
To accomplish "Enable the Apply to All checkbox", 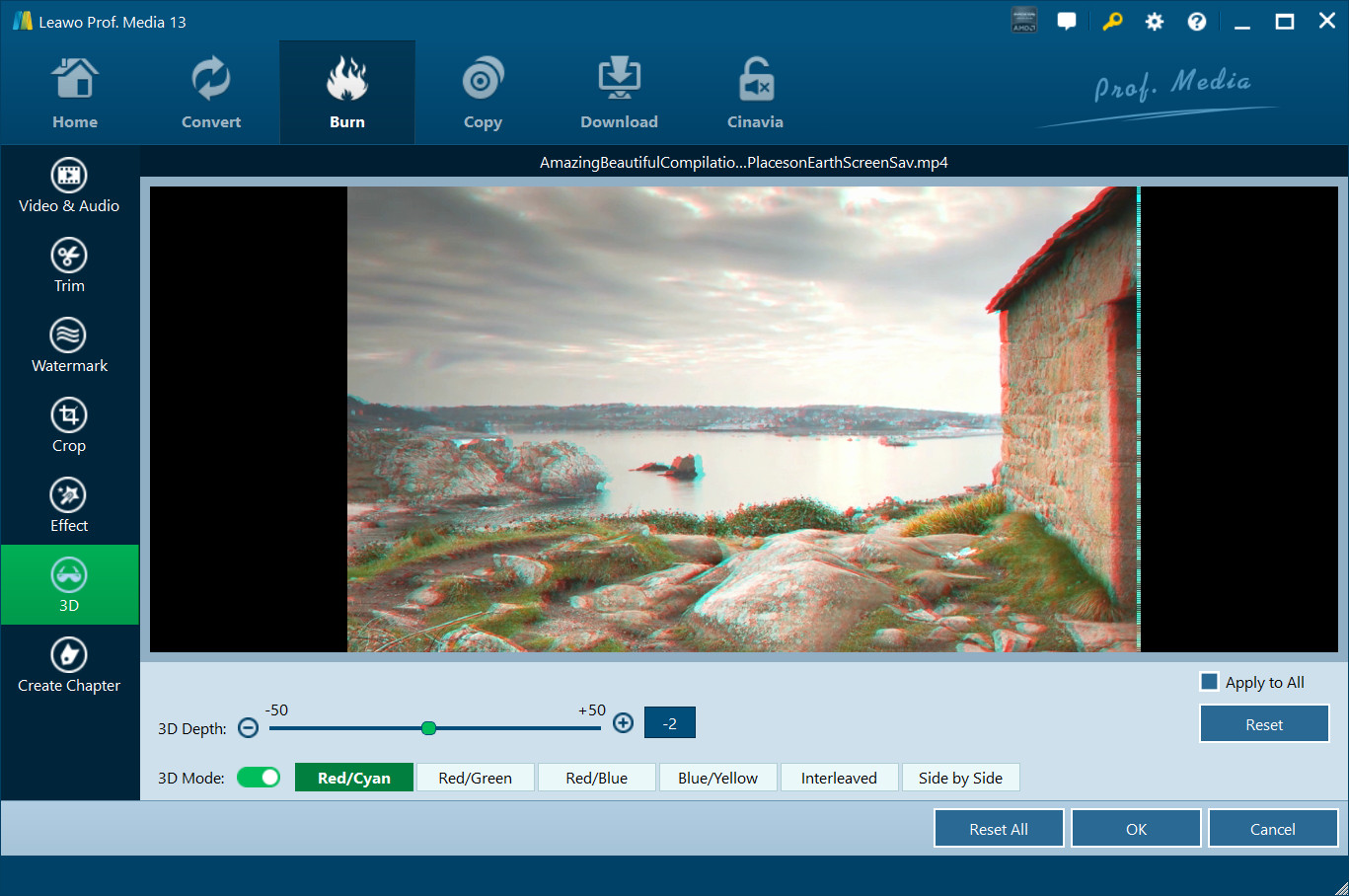I will (1209, 682).
